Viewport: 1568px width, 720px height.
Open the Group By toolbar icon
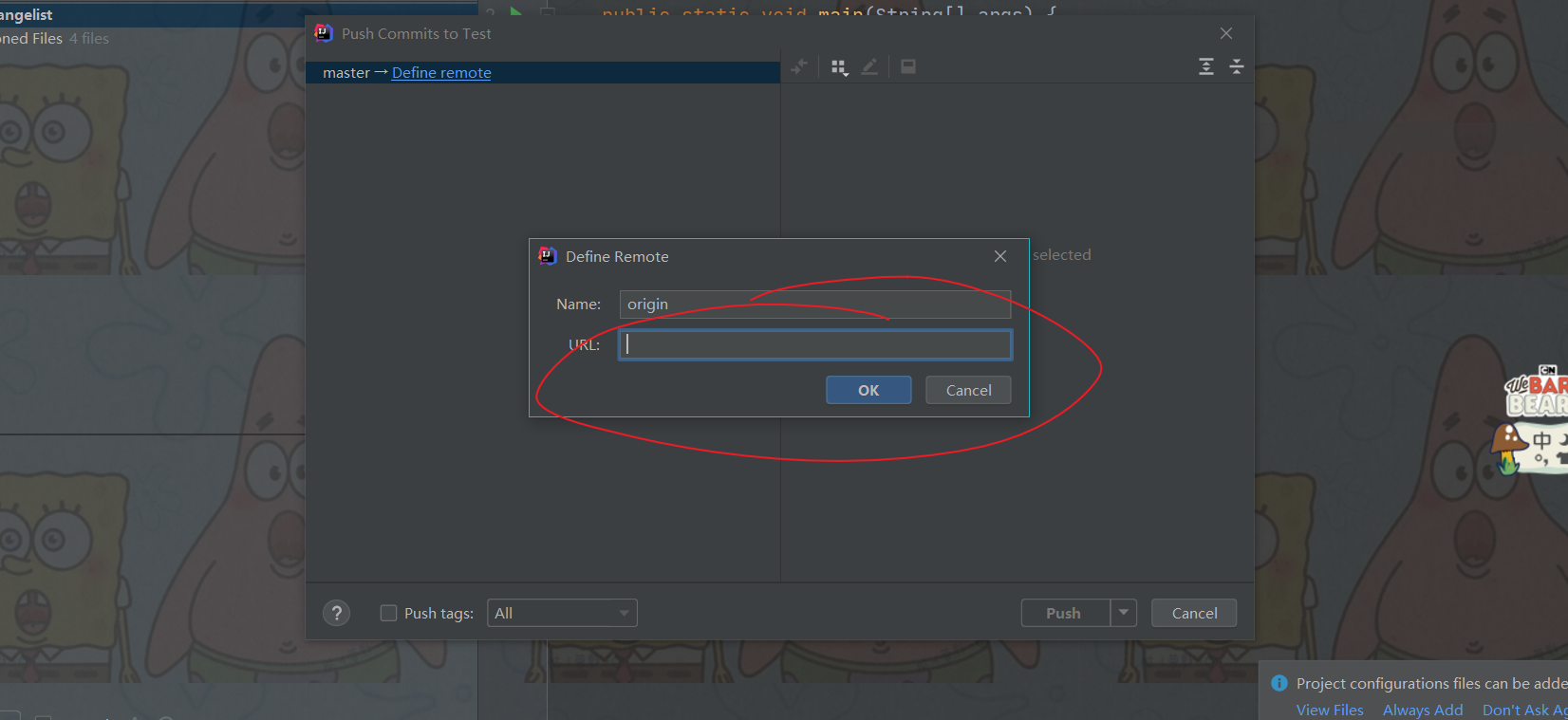click(x=839, y=66)
